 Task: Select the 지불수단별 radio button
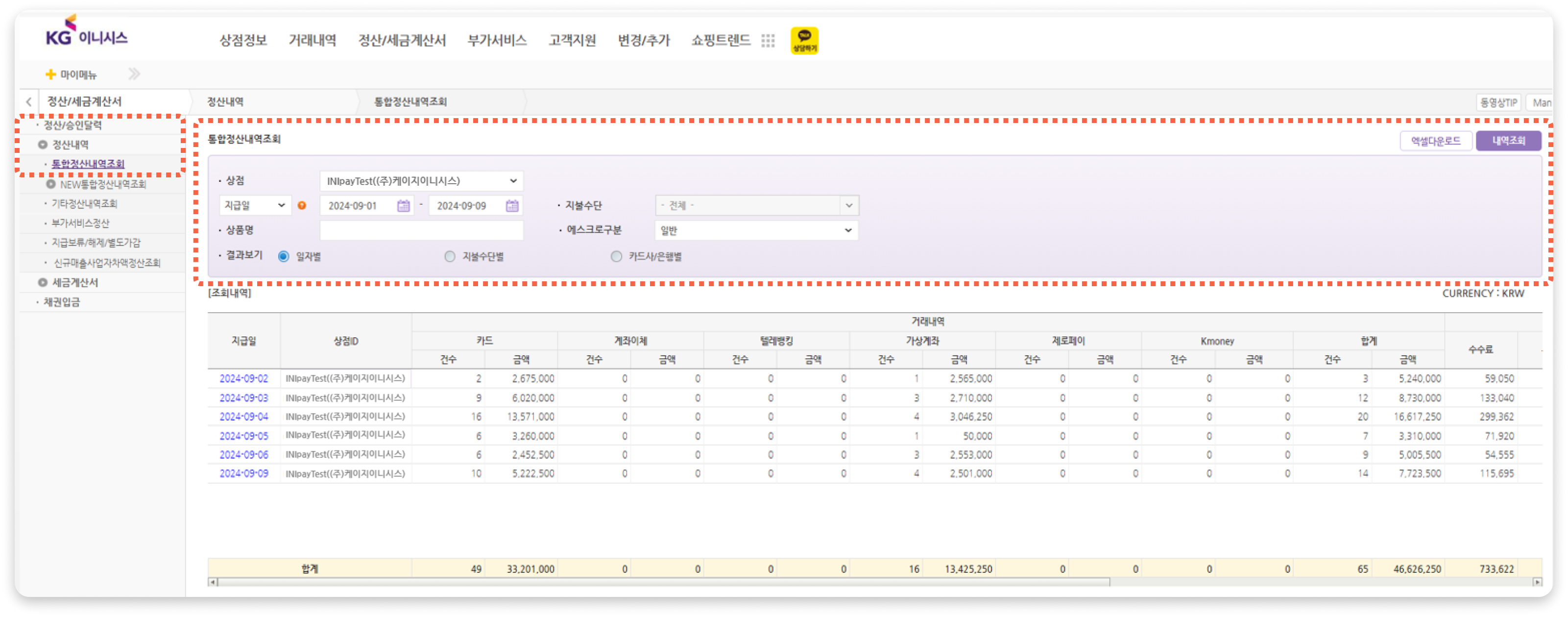tap(449, 256)
